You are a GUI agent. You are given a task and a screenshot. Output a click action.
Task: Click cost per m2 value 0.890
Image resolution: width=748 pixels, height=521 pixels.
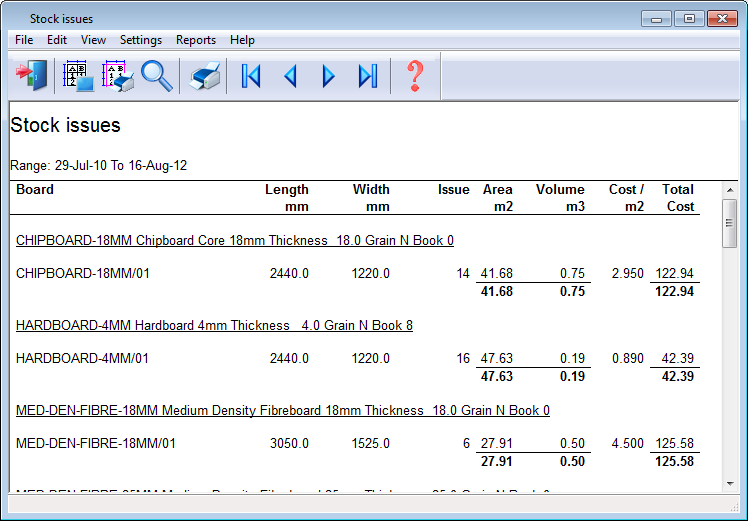pyautogui.click(x=628, y=358)
